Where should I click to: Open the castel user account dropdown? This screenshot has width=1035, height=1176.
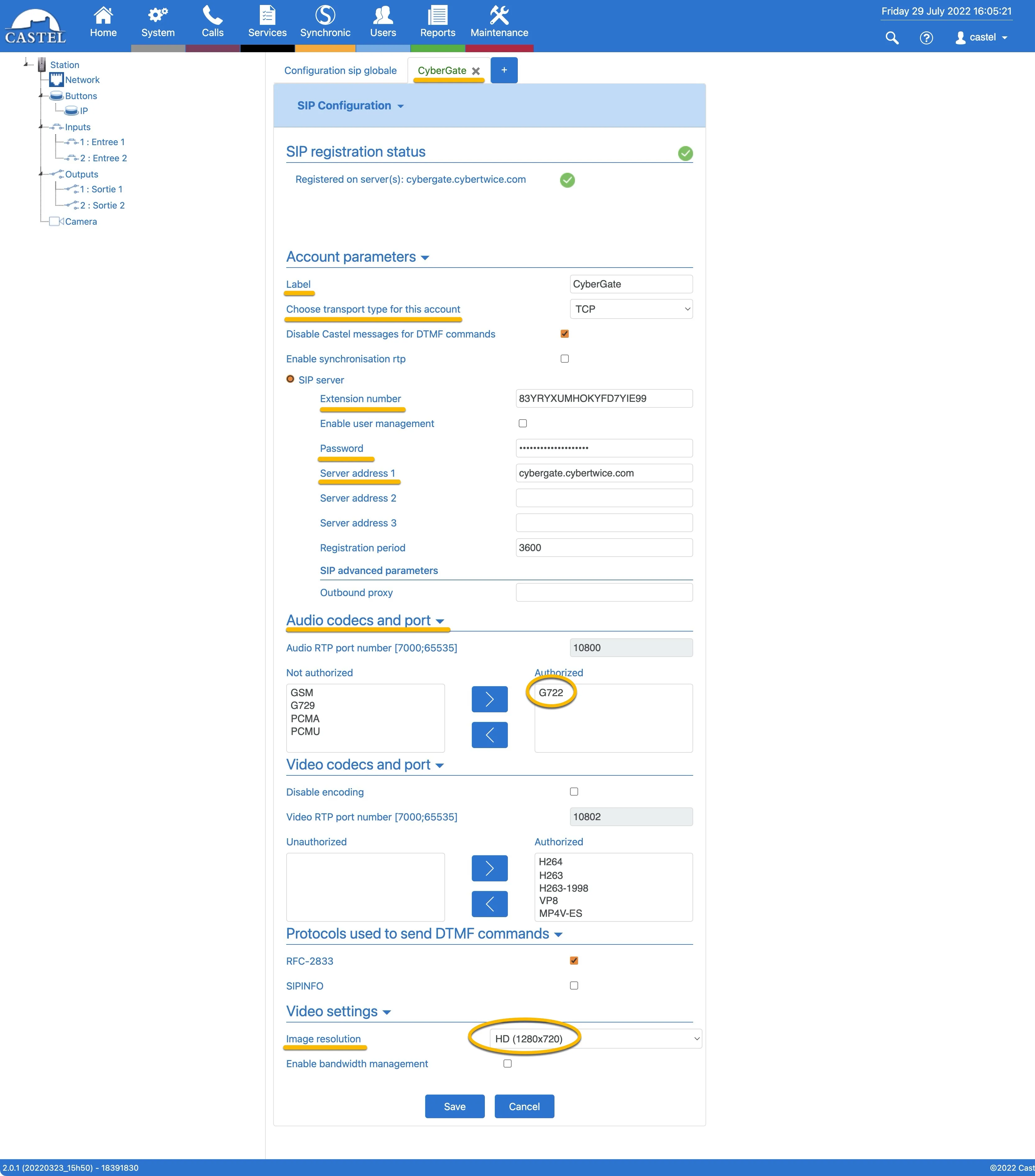982,37
